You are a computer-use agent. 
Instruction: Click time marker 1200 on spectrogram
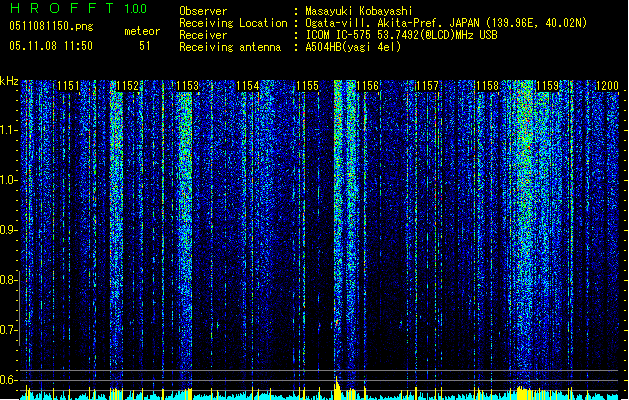607,86
